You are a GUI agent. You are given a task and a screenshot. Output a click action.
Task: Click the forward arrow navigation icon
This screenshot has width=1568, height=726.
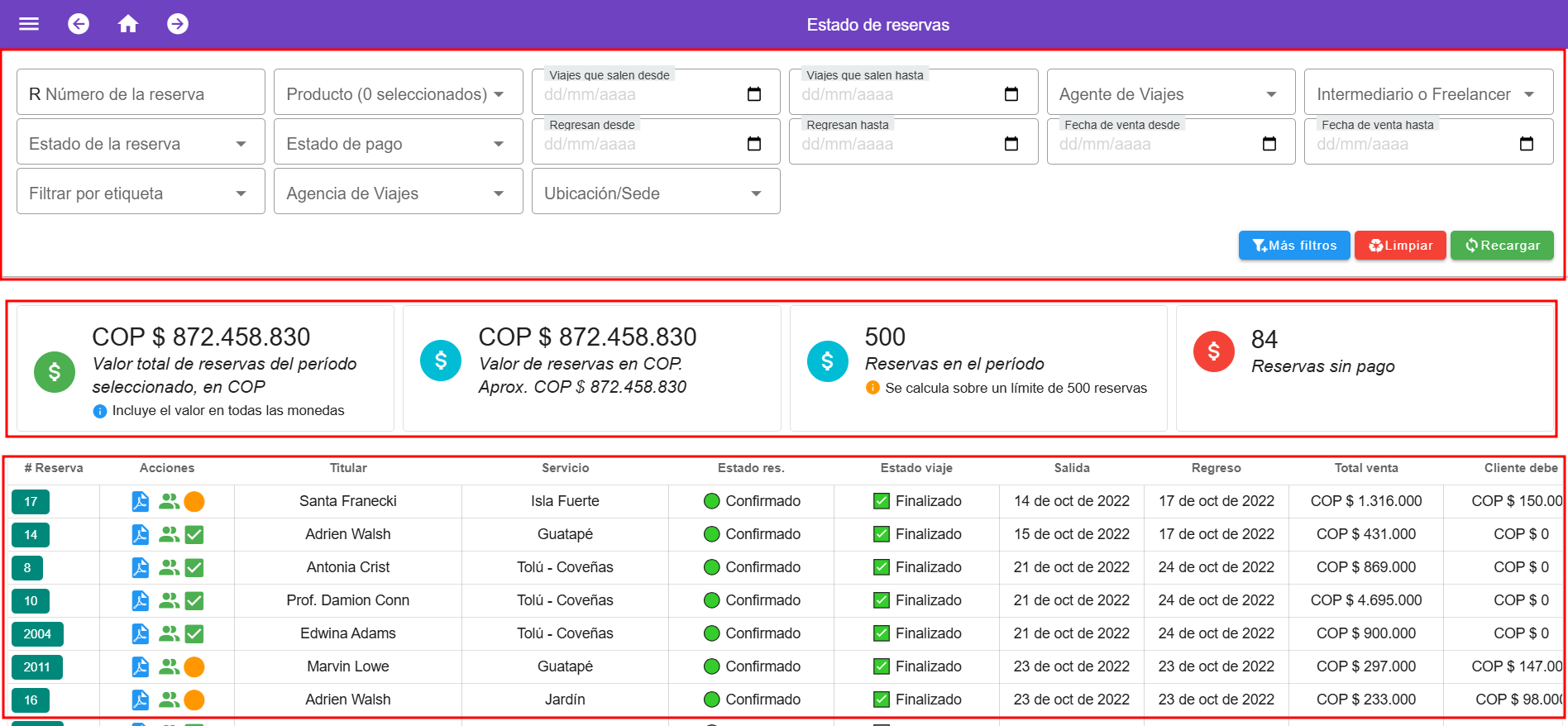(x=178, y=24)
